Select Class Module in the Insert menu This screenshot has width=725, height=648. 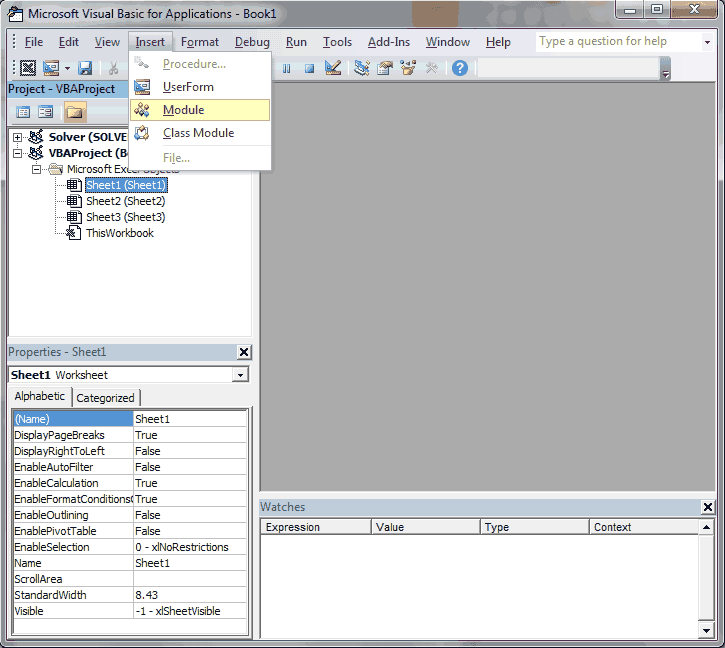(x=198, y=133)
